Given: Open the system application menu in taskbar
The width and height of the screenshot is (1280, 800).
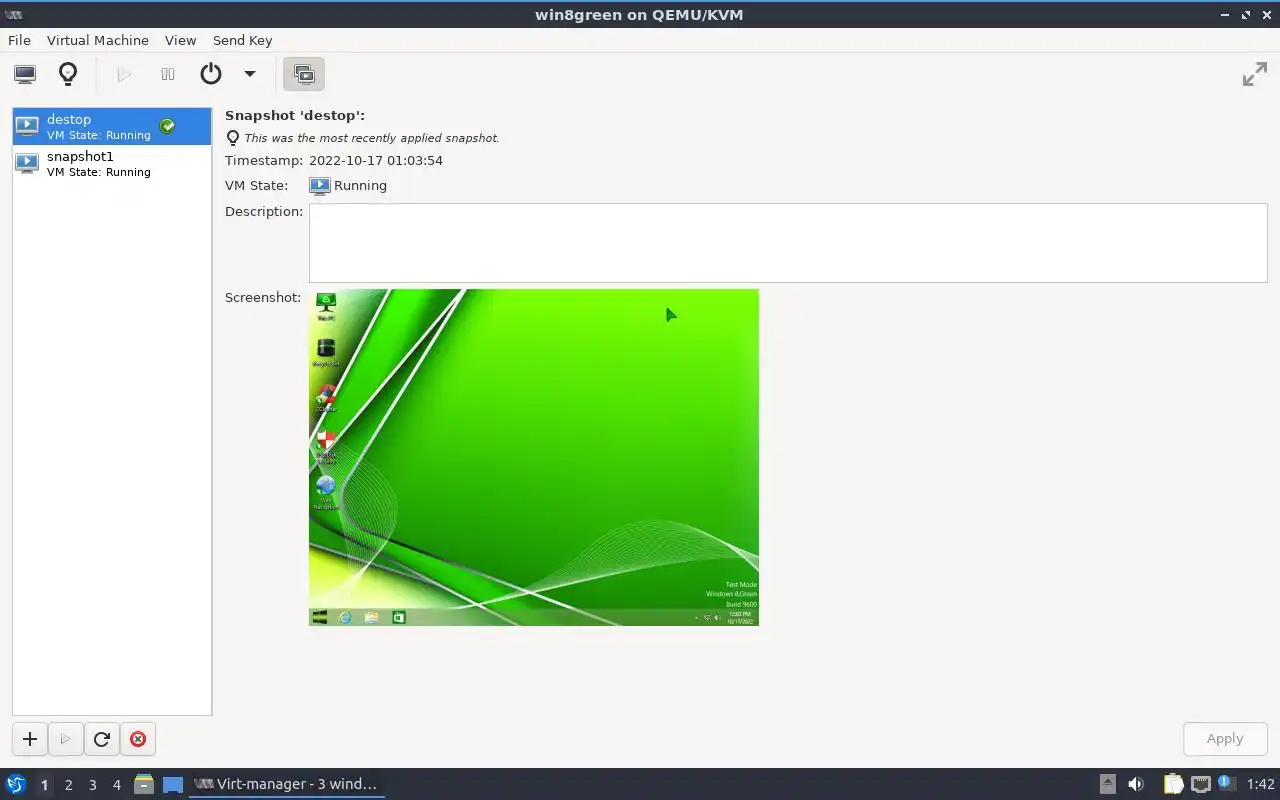Looking at the screenshot, I should (16, 784).
